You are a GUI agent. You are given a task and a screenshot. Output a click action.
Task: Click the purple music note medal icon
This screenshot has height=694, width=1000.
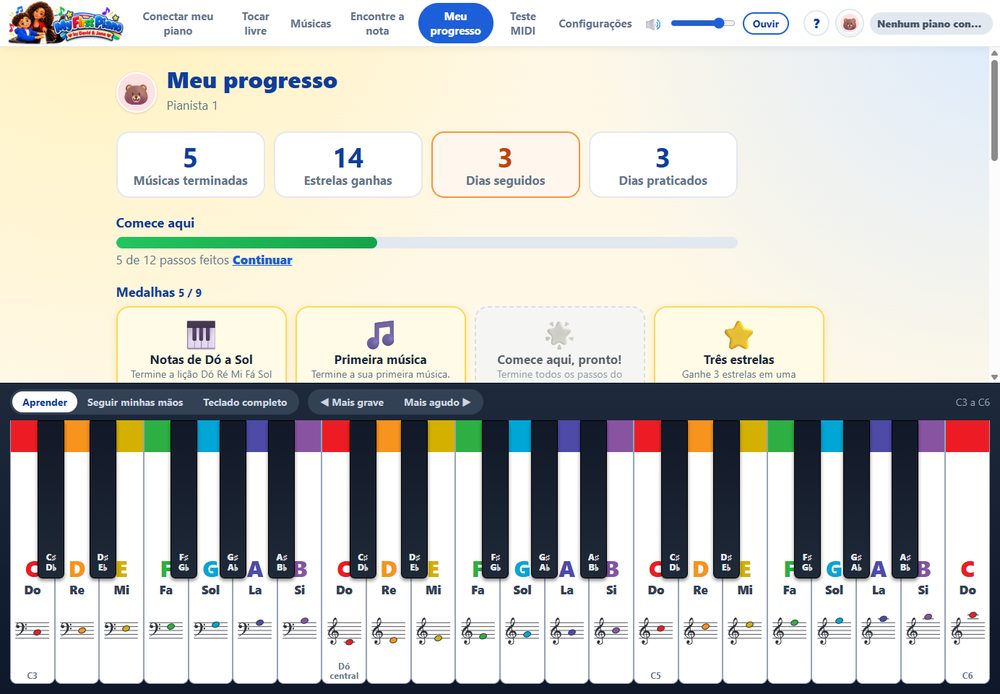pos(380,334)
